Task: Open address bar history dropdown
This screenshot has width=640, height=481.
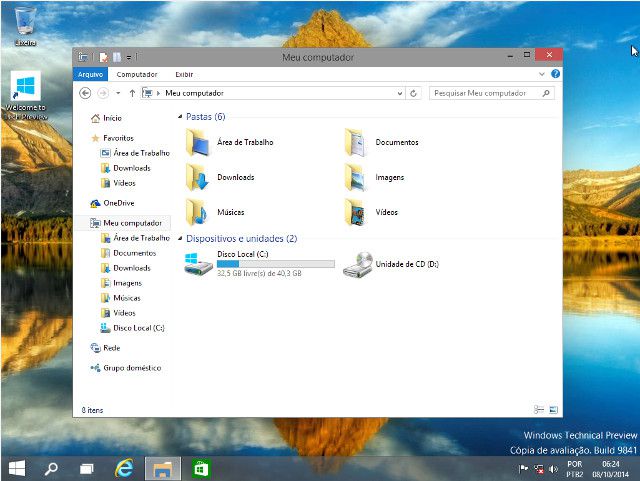Action: (400, 93)
